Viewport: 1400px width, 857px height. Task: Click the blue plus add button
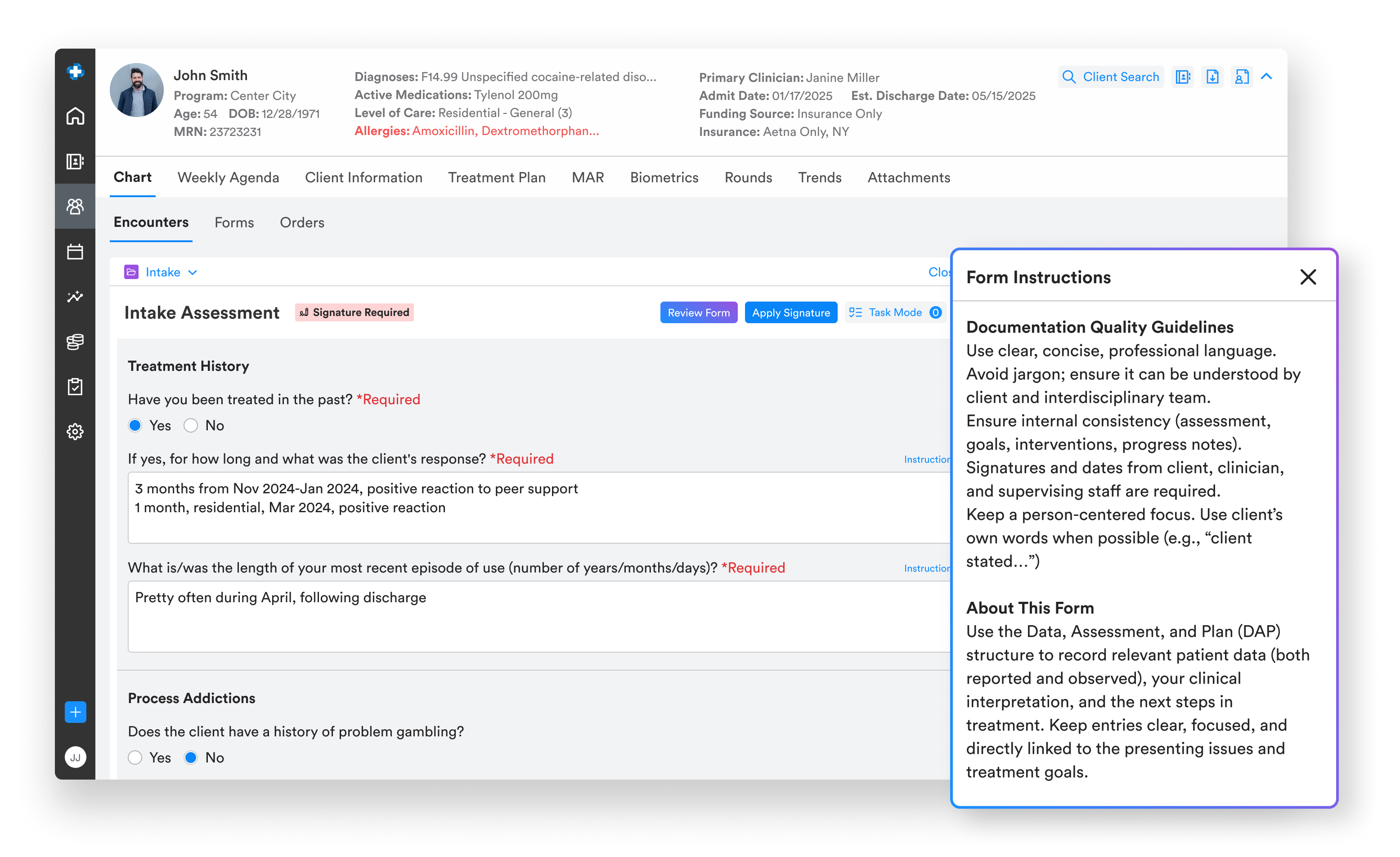click(75, 712)
